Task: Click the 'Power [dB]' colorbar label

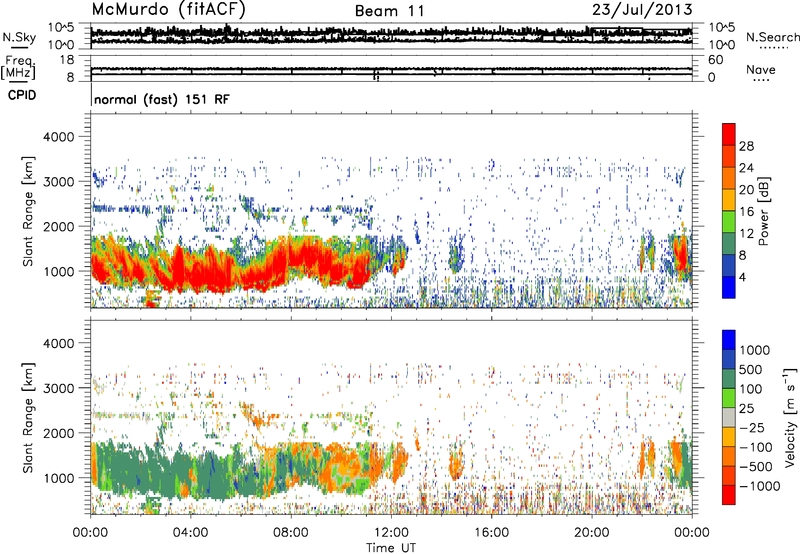Action: tap(763, 211)
